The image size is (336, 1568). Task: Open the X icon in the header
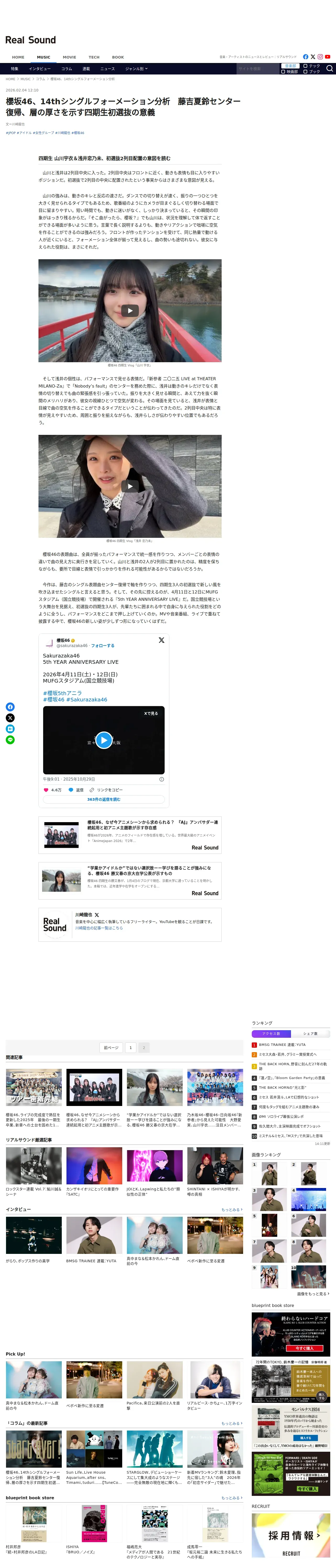(313, 57)
